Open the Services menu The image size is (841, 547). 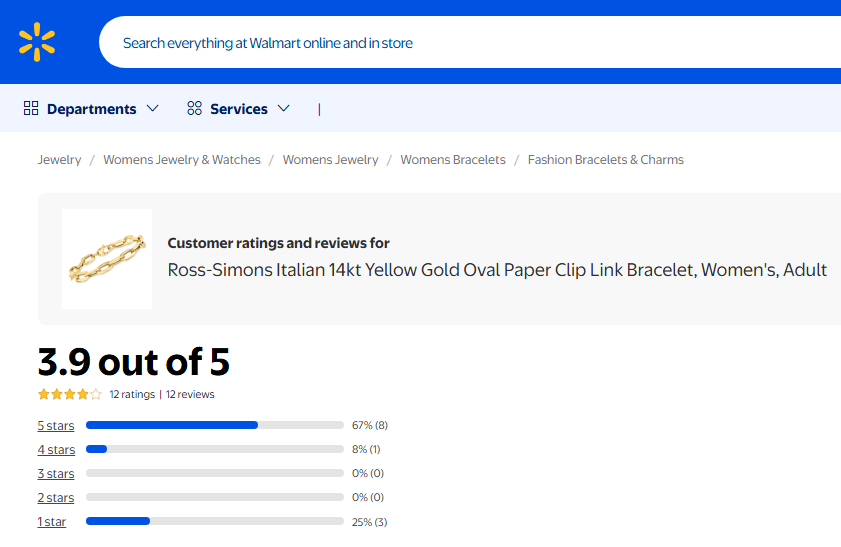[239, 108]
